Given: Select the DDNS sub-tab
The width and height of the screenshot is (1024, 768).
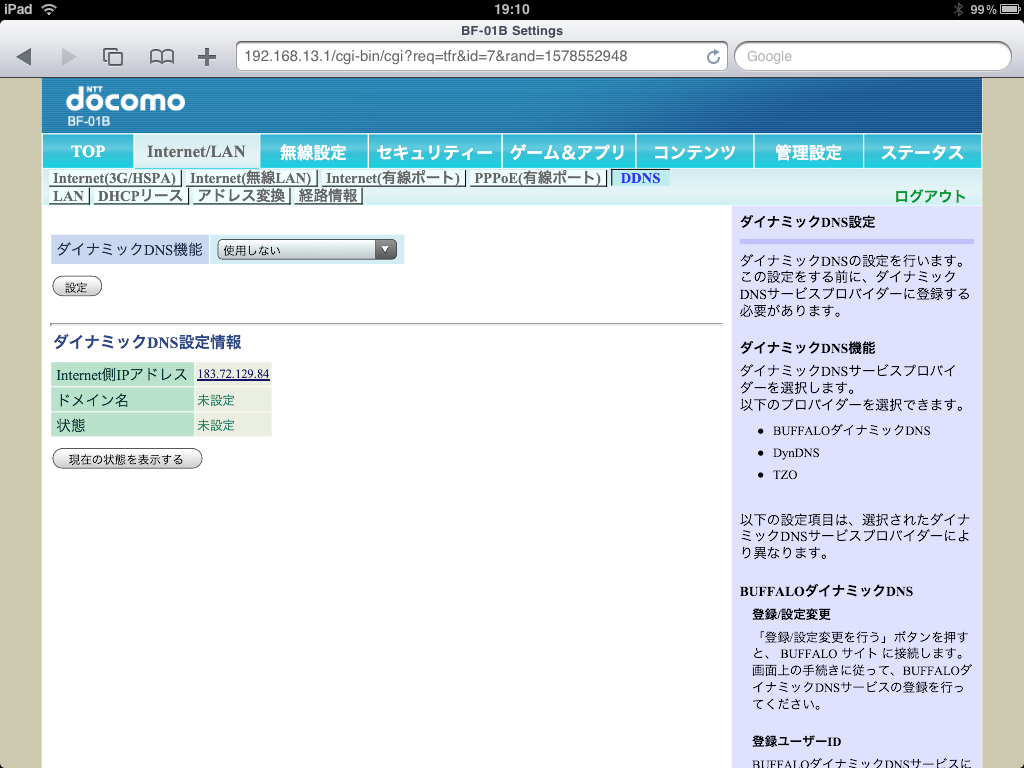Looking at the screenshot, I should pos(640,178).
